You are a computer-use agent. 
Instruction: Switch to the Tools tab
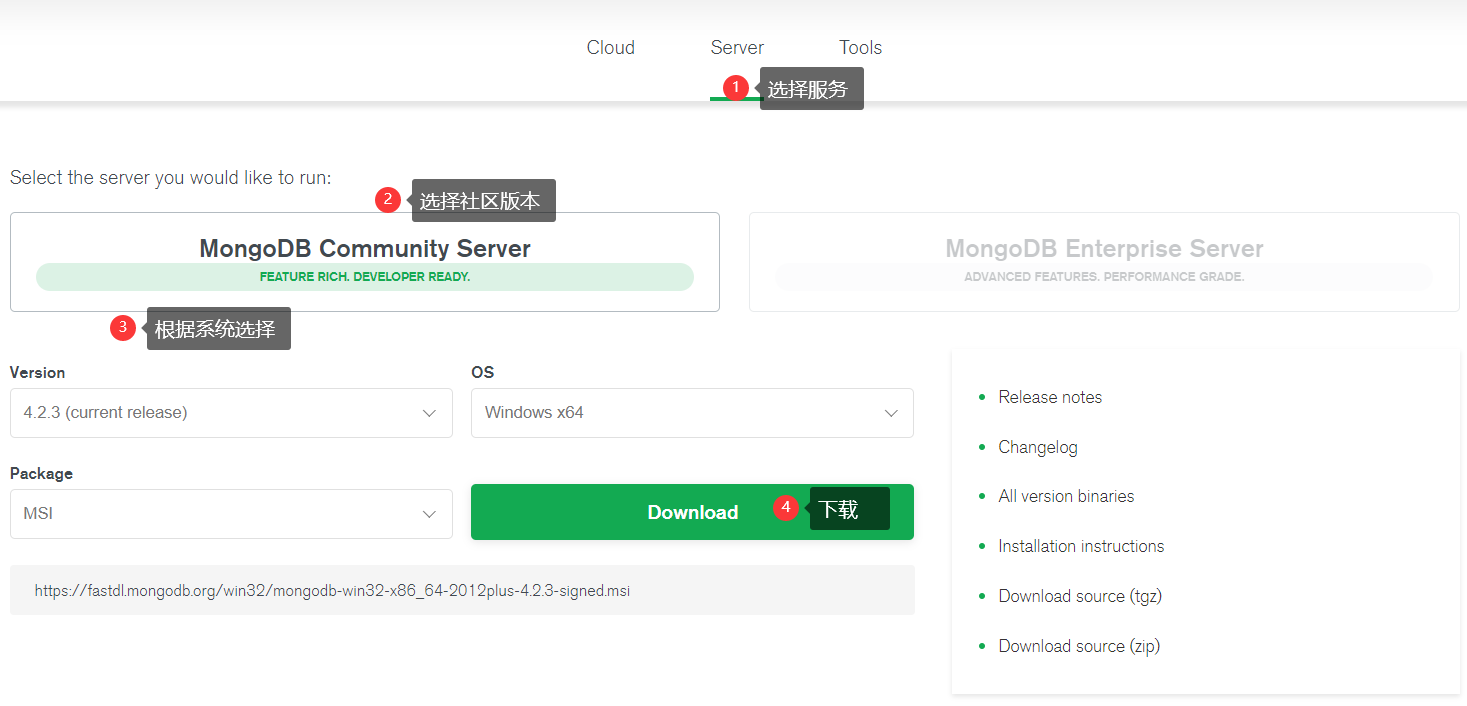pos(860,47)
